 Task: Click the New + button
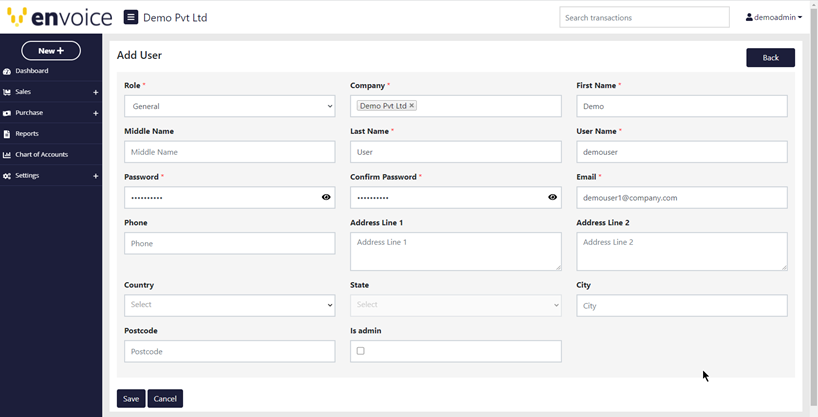click(x=51, y=50)
